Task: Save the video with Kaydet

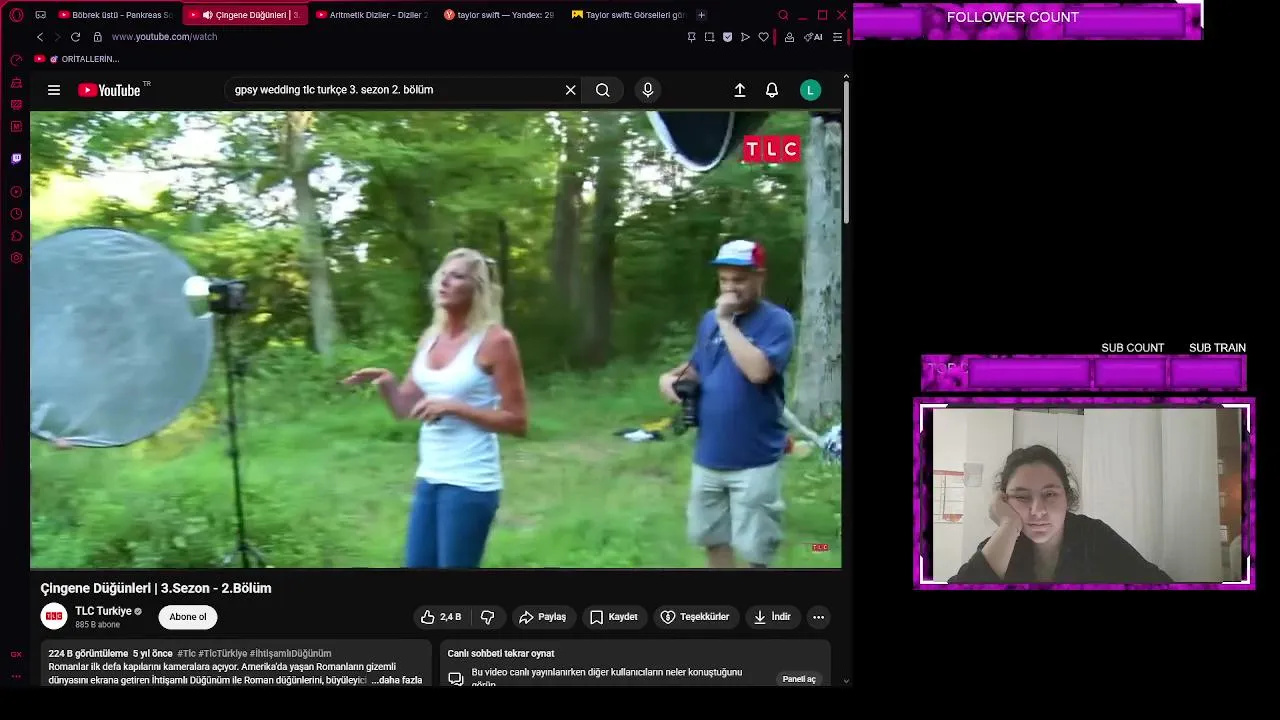Action: (614, 617)
